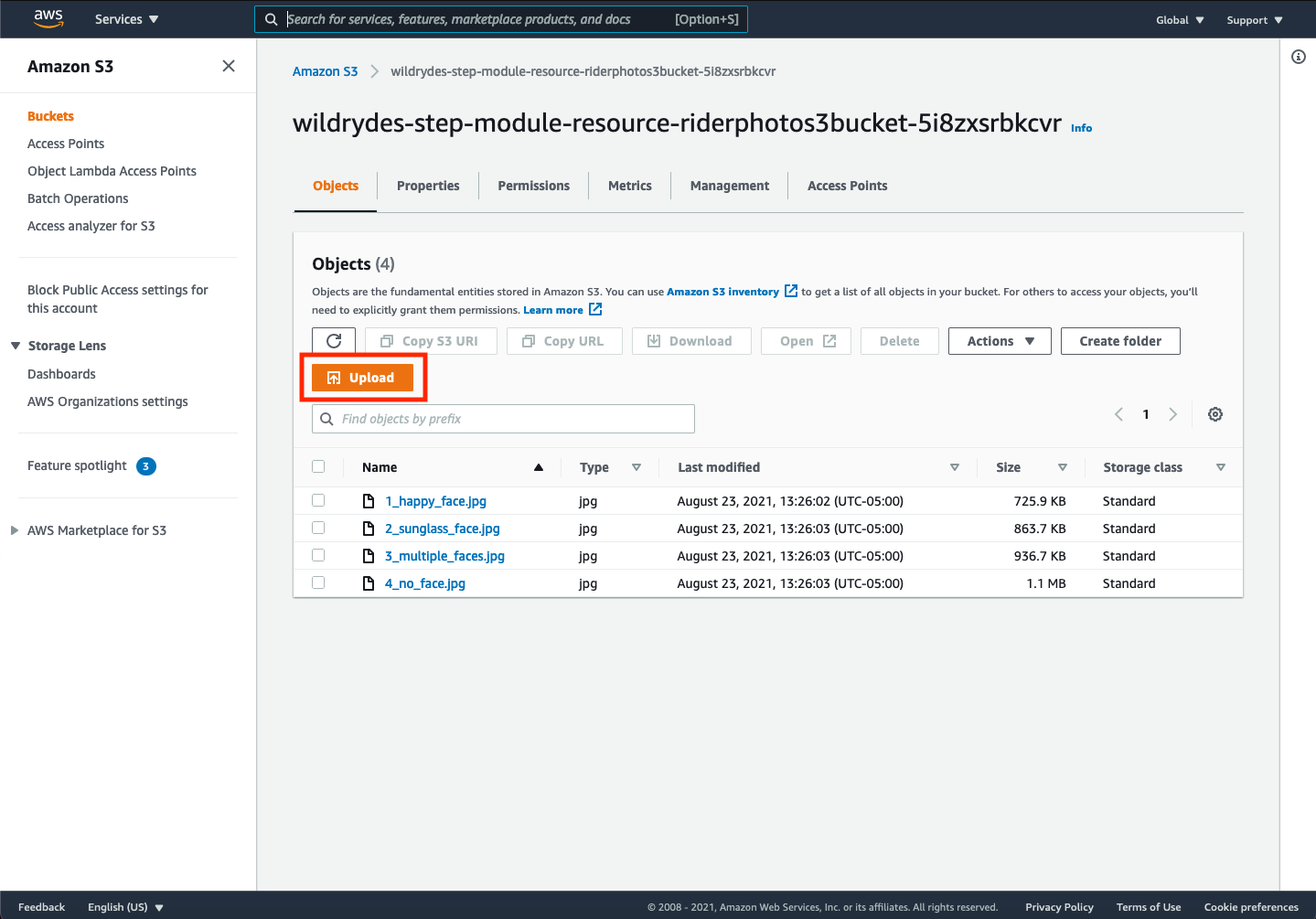1316x919 pixels.
Task: Check the box next to 3_multiple_faces.jpg
Action: 318,555
